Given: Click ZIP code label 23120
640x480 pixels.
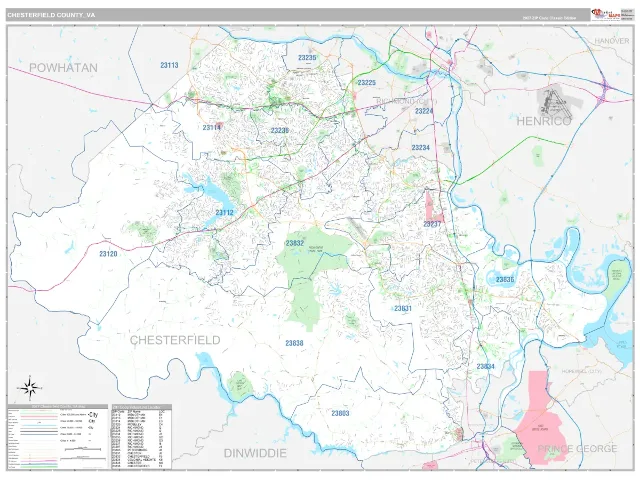Looking at the screenshot, I should [108, 254].
